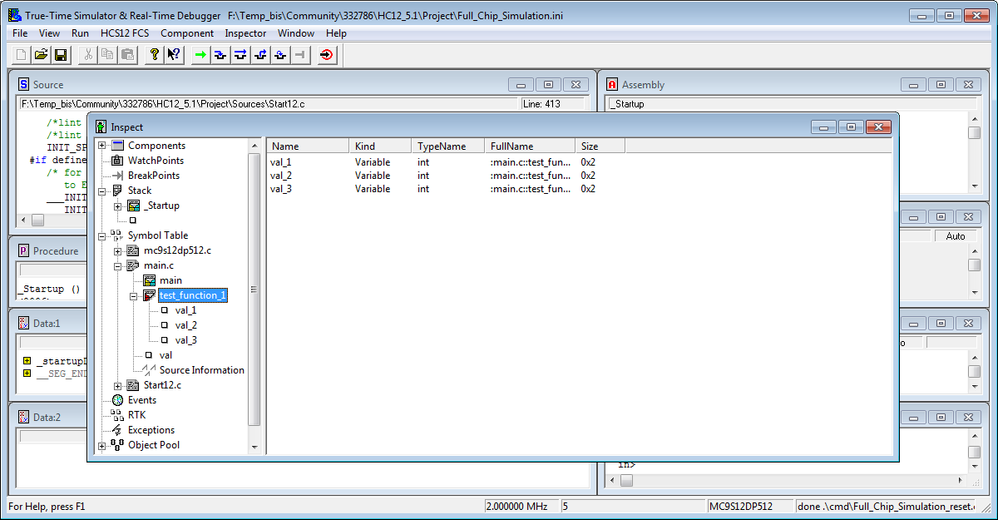The image size is (998, 520).
Task: Open the Inspector menu
Action: pos(246,33)
